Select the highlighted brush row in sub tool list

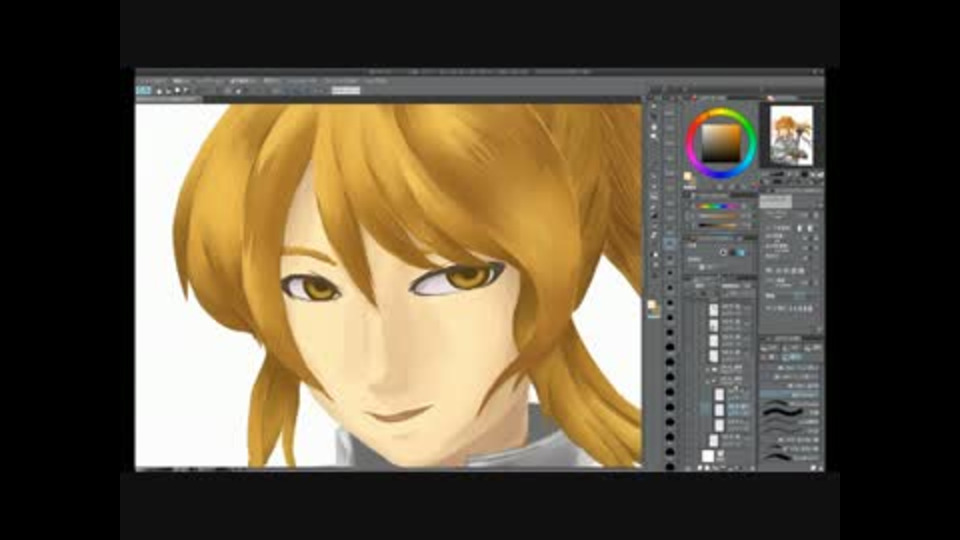[x=791, y=395]
